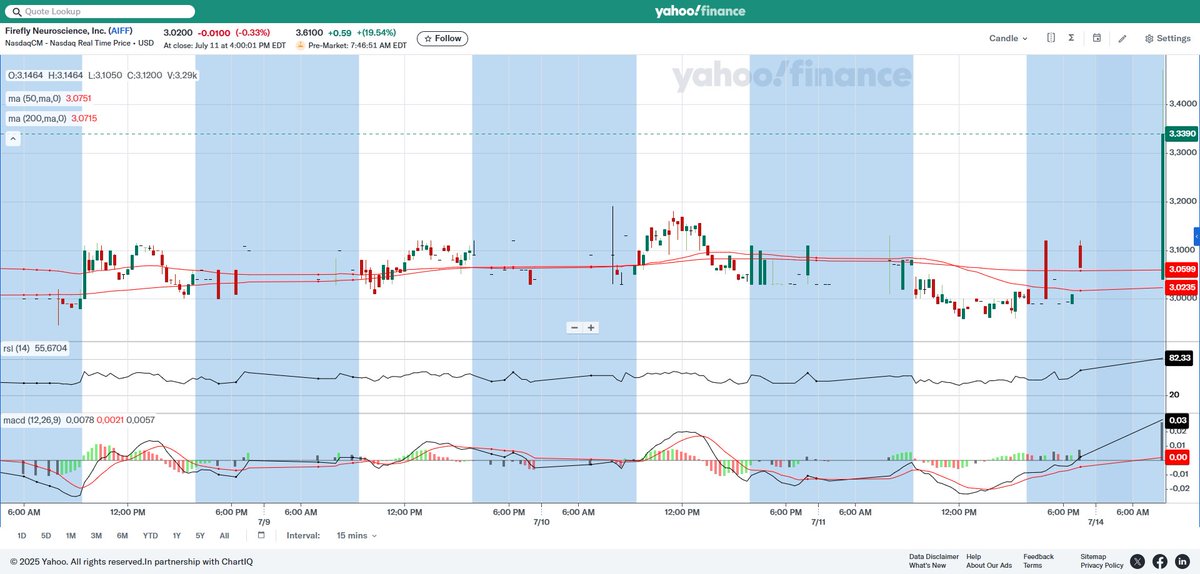1200x574 pixels.
Task: Select the 5Y range
Action: click(200, 535)
